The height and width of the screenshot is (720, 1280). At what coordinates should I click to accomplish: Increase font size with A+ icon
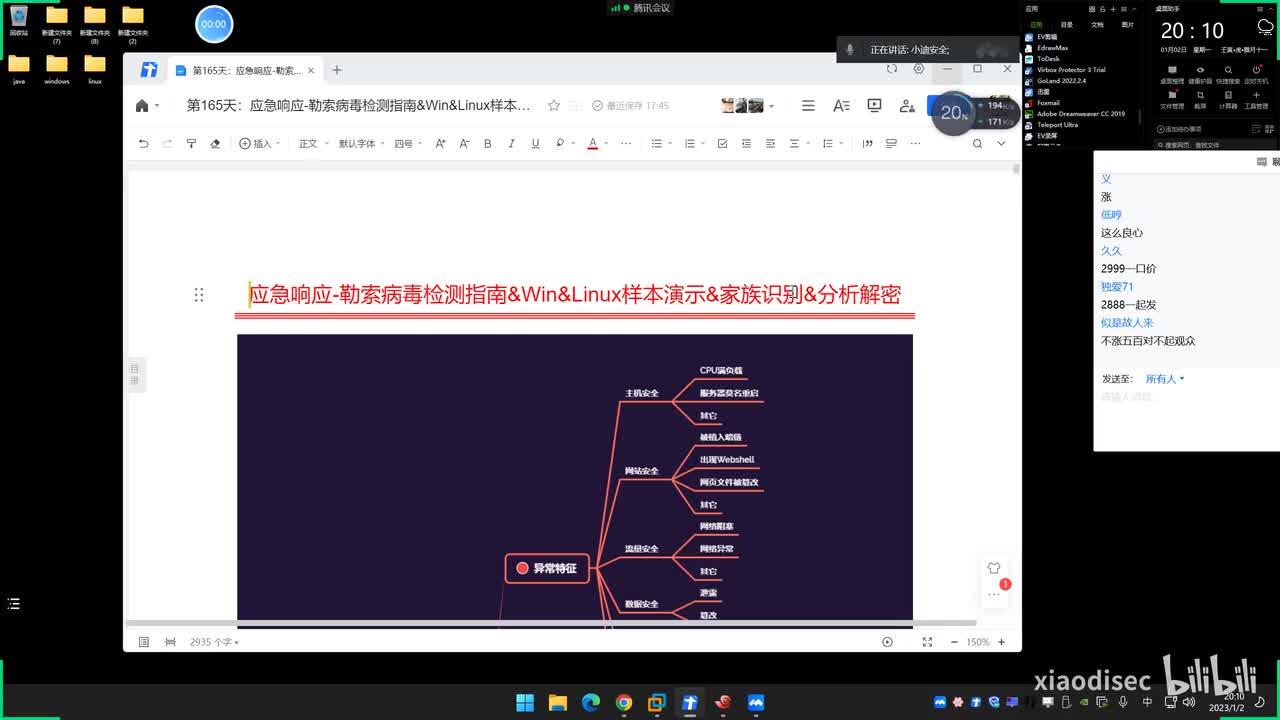[440, 144]
